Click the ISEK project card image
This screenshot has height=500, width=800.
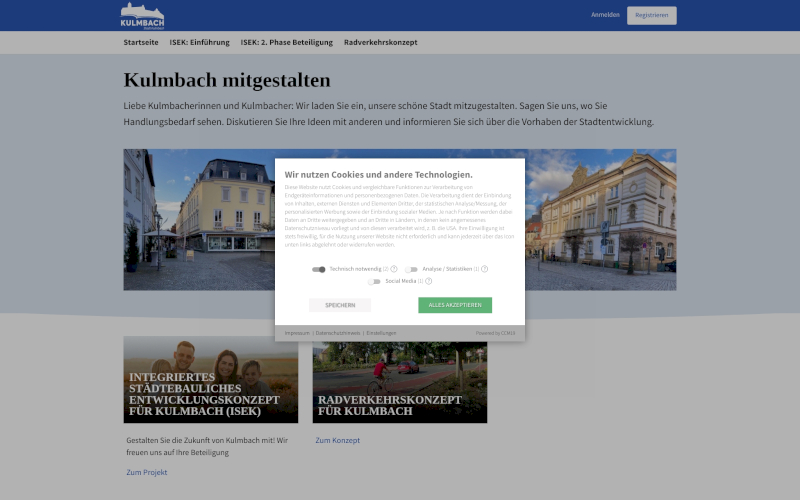click(x=210, y=379)
